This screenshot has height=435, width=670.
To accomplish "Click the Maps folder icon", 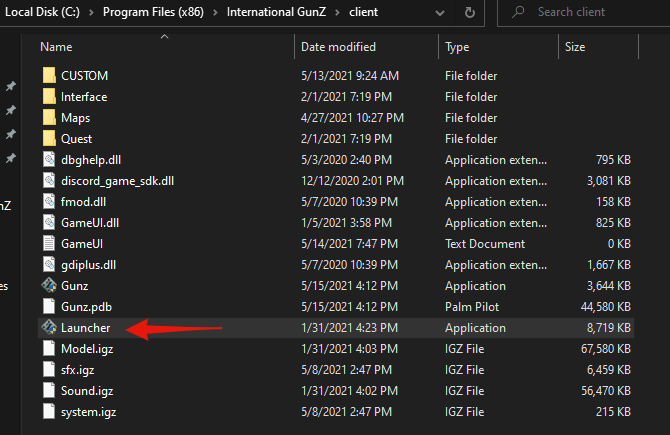I will click(49, 118).
